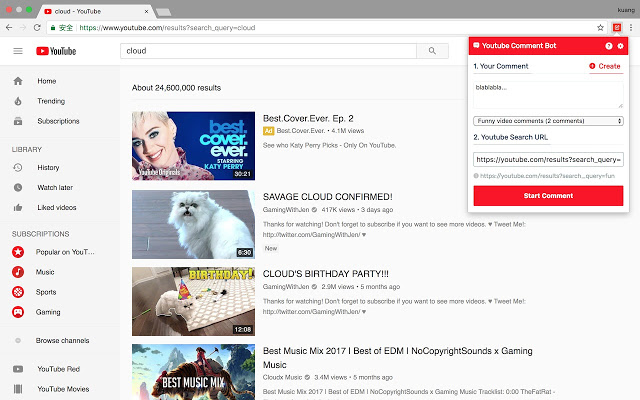Open the Best Music Mix 2017 video title
The image size is (640, 400).
pyautogui.click(x=398, y=358)
